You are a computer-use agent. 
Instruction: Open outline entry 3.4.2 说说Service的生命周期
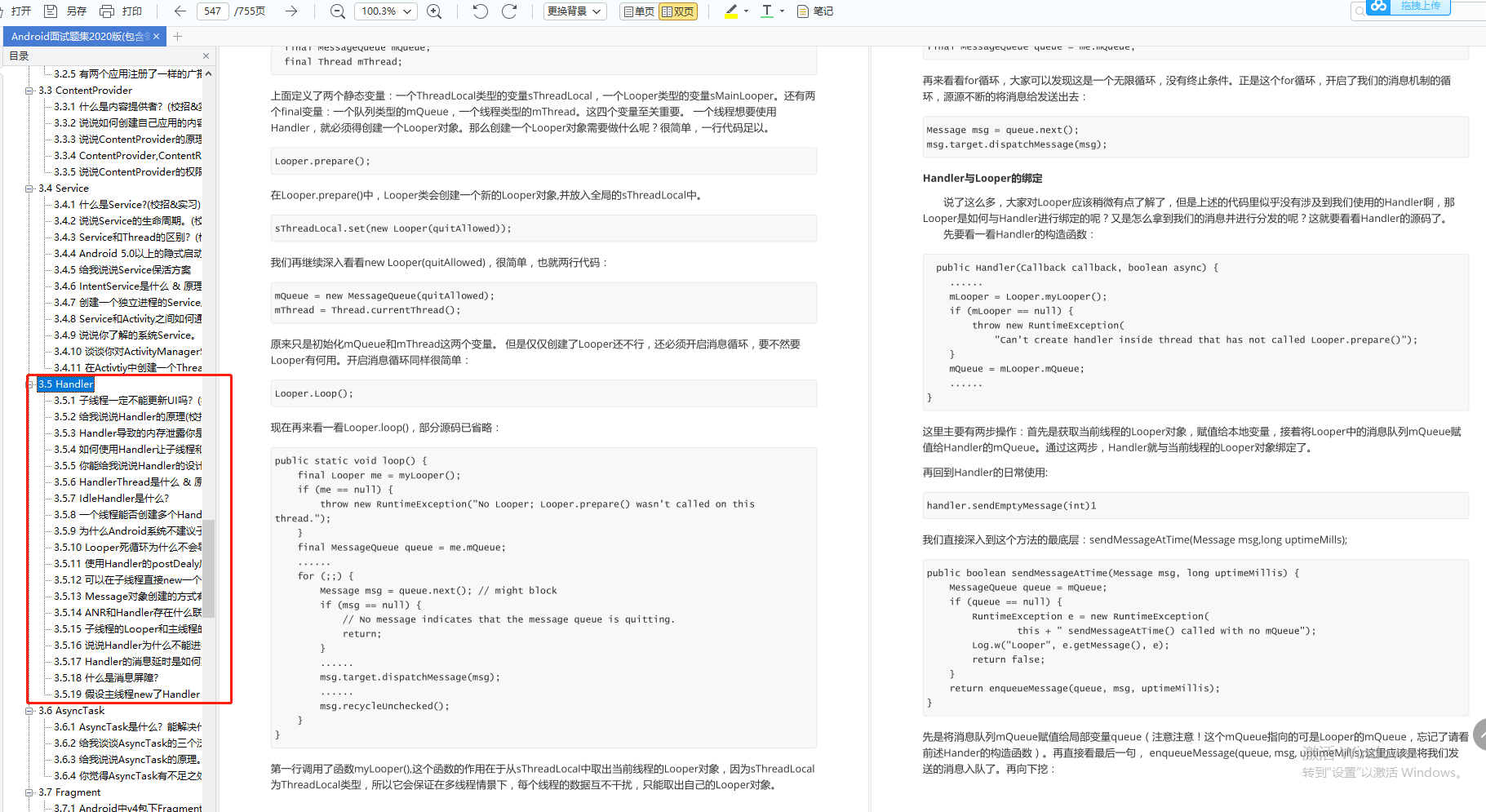coord(128,221)
